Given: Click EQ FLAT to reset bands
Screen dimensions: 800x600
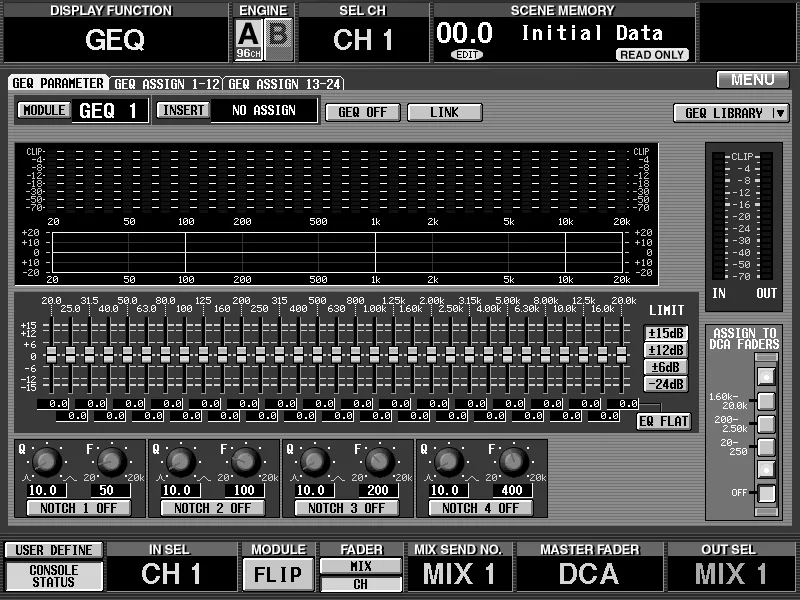Looking at the screenshot, I should [664, 421].
